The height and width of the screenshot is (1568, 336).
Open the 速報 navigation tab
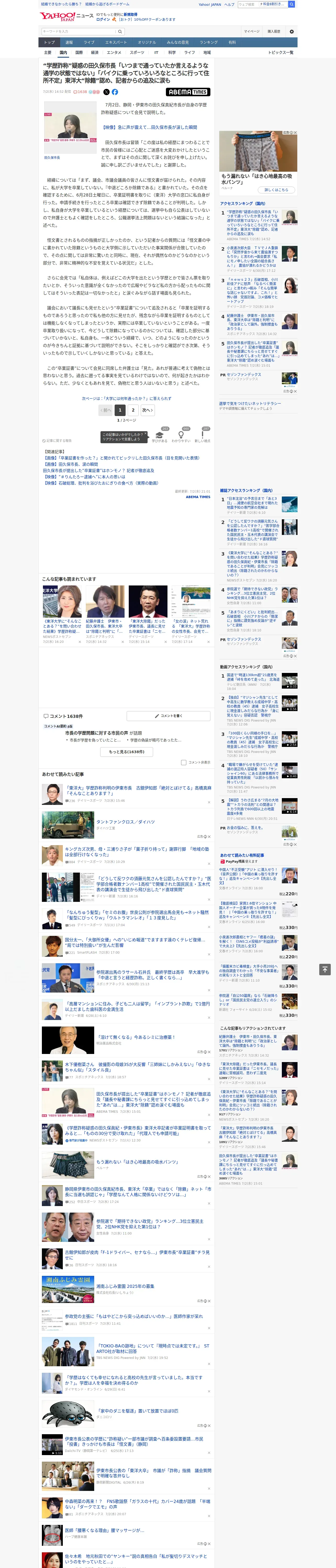[x=69, y=42]
